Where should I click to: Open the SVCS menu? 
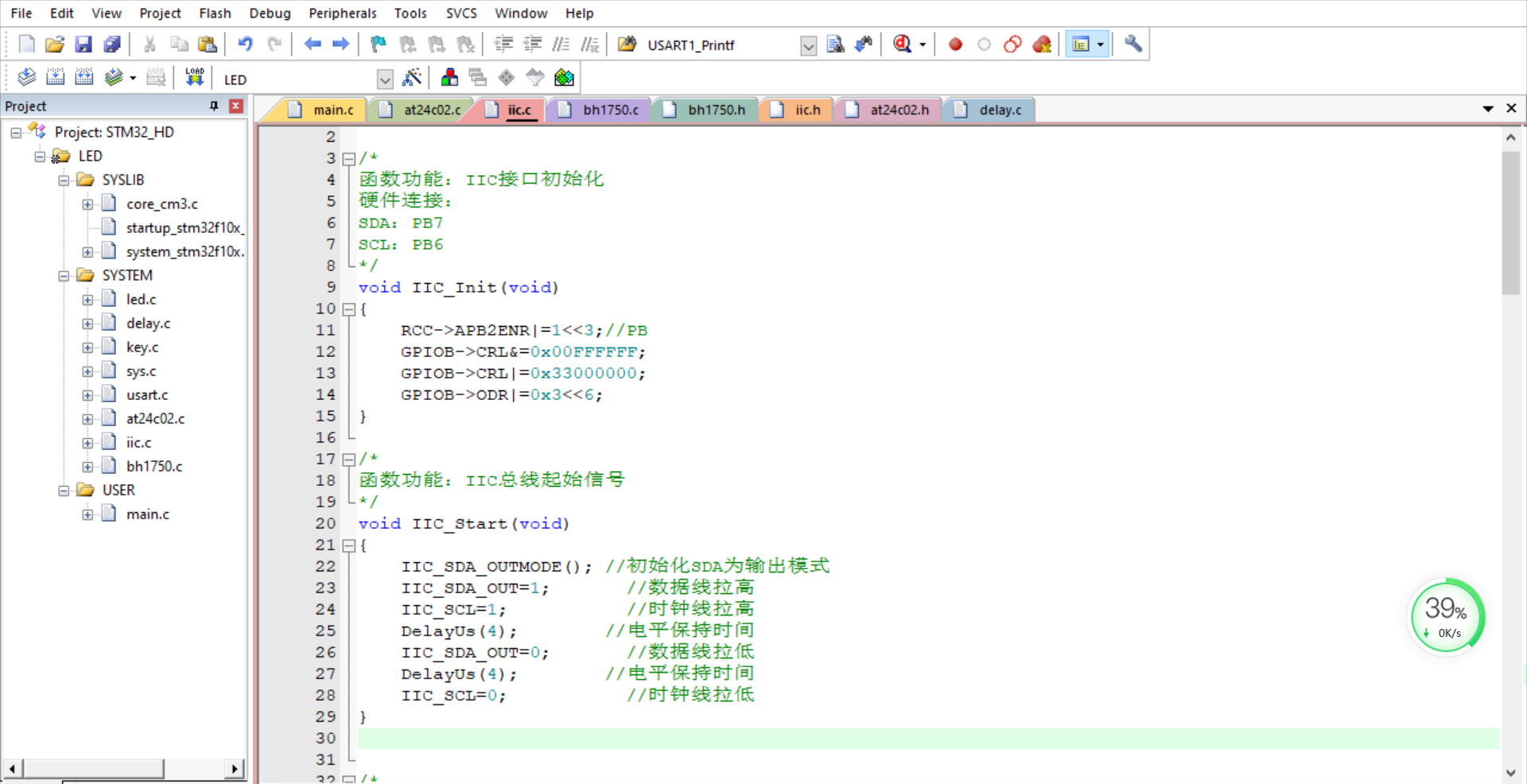461,13
